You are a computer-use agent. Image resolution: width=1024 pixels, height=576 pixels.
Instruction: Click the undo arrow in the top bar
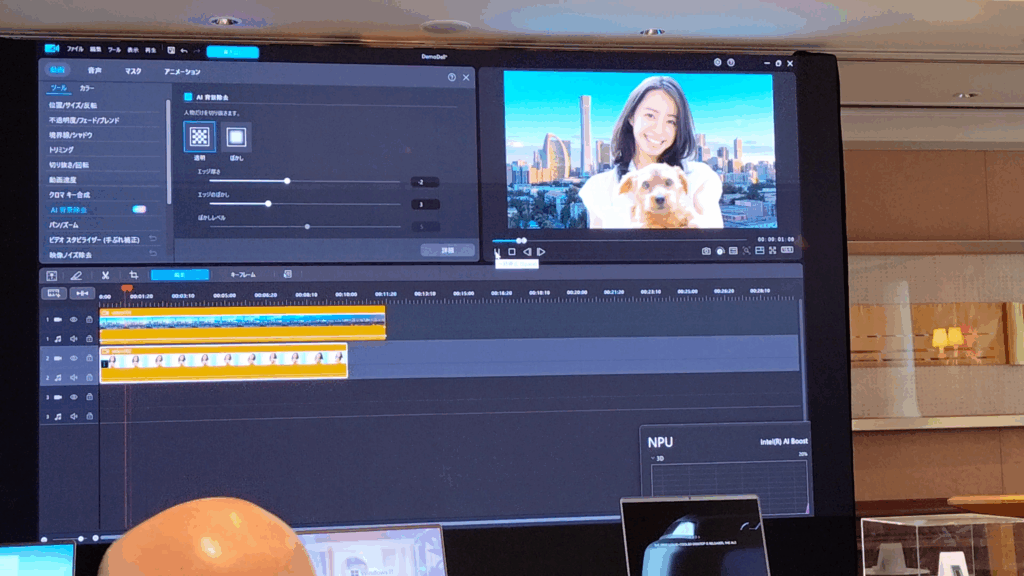[184, 50]
